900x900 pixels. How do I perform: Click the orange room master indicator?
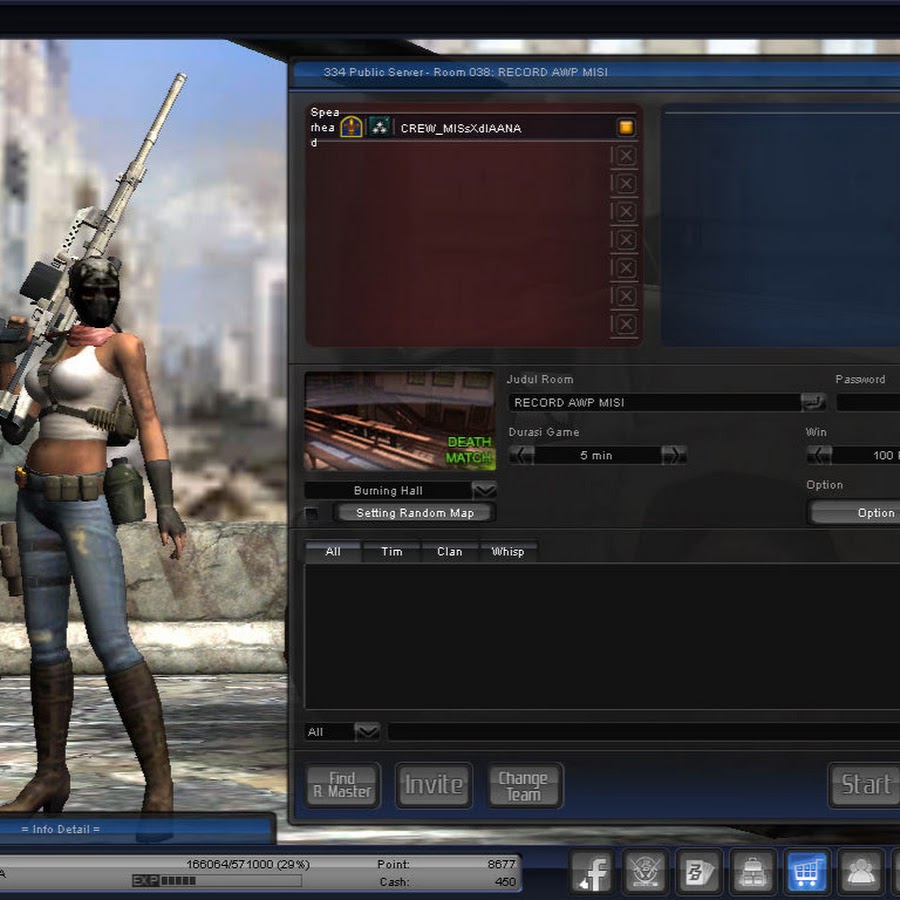coord(626,127)
